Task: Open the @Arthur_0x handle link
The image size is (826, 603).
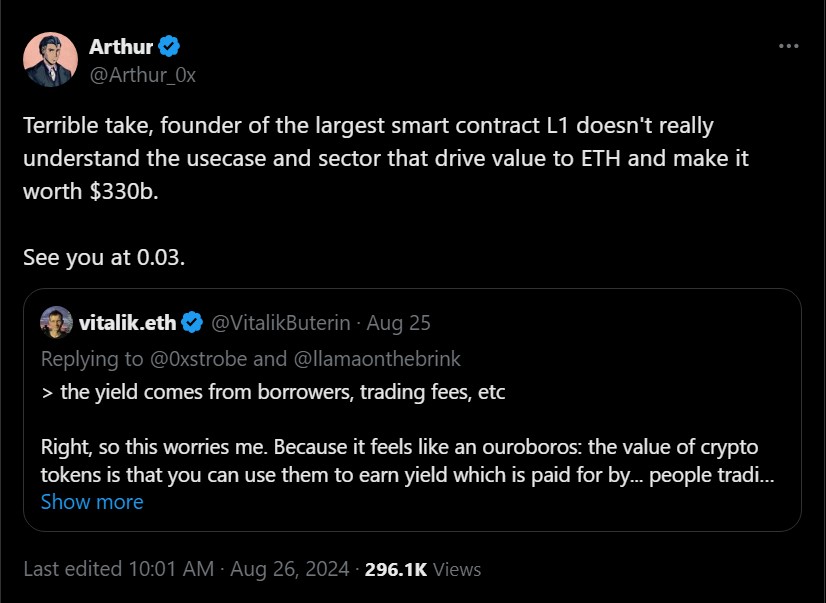Action: click(143, 75)
